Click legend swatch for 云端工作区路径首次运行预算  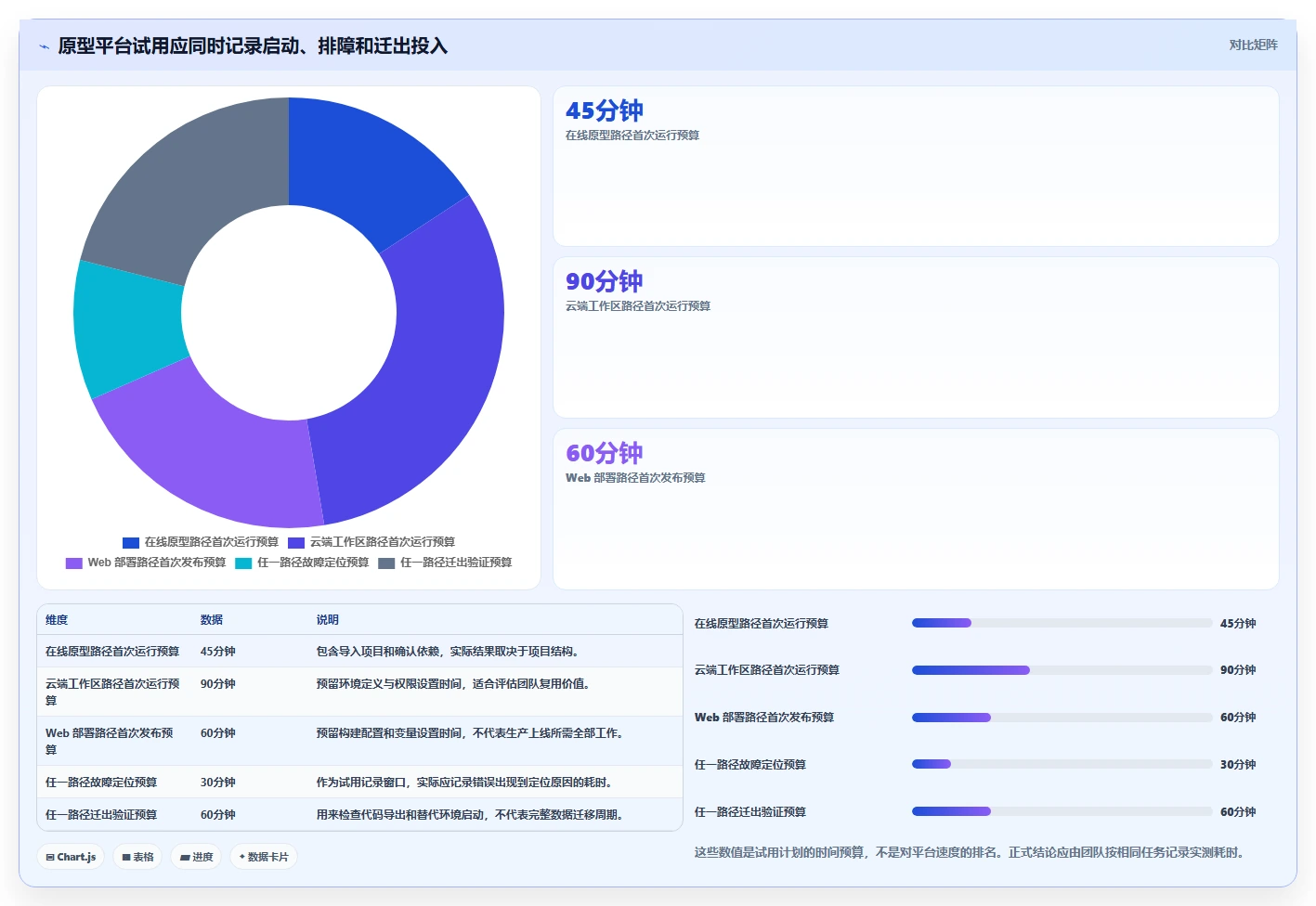(x=296, y=542)
